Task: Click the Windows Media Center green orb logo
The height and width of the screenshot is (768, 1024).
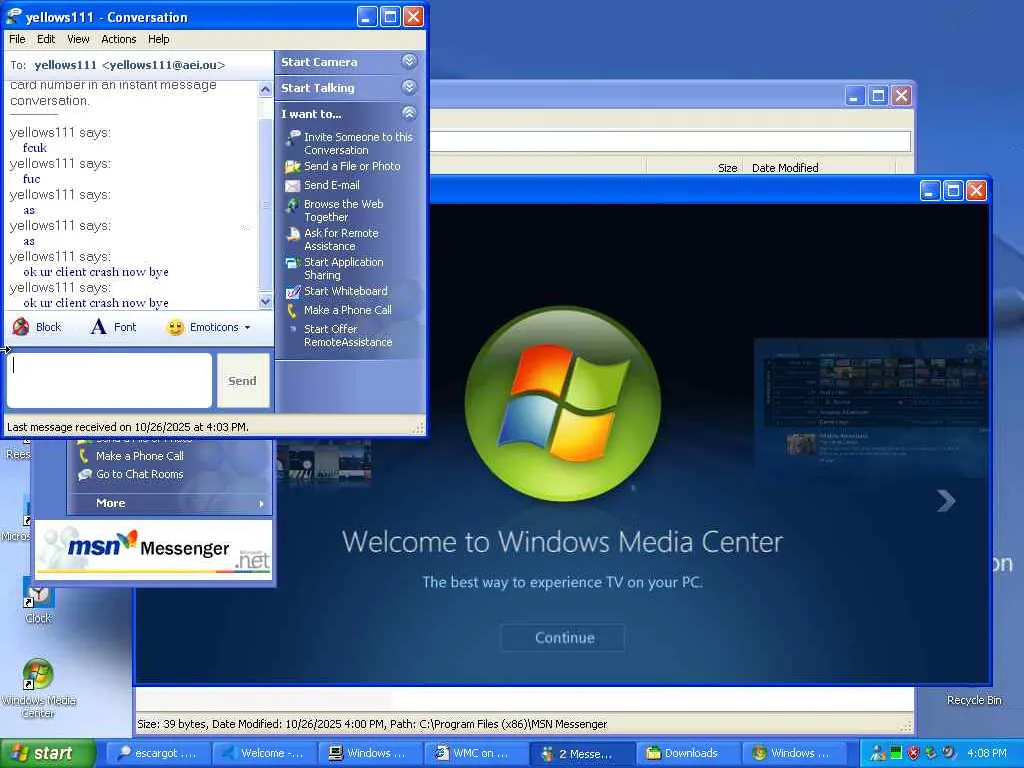Action: click(563, 404)
